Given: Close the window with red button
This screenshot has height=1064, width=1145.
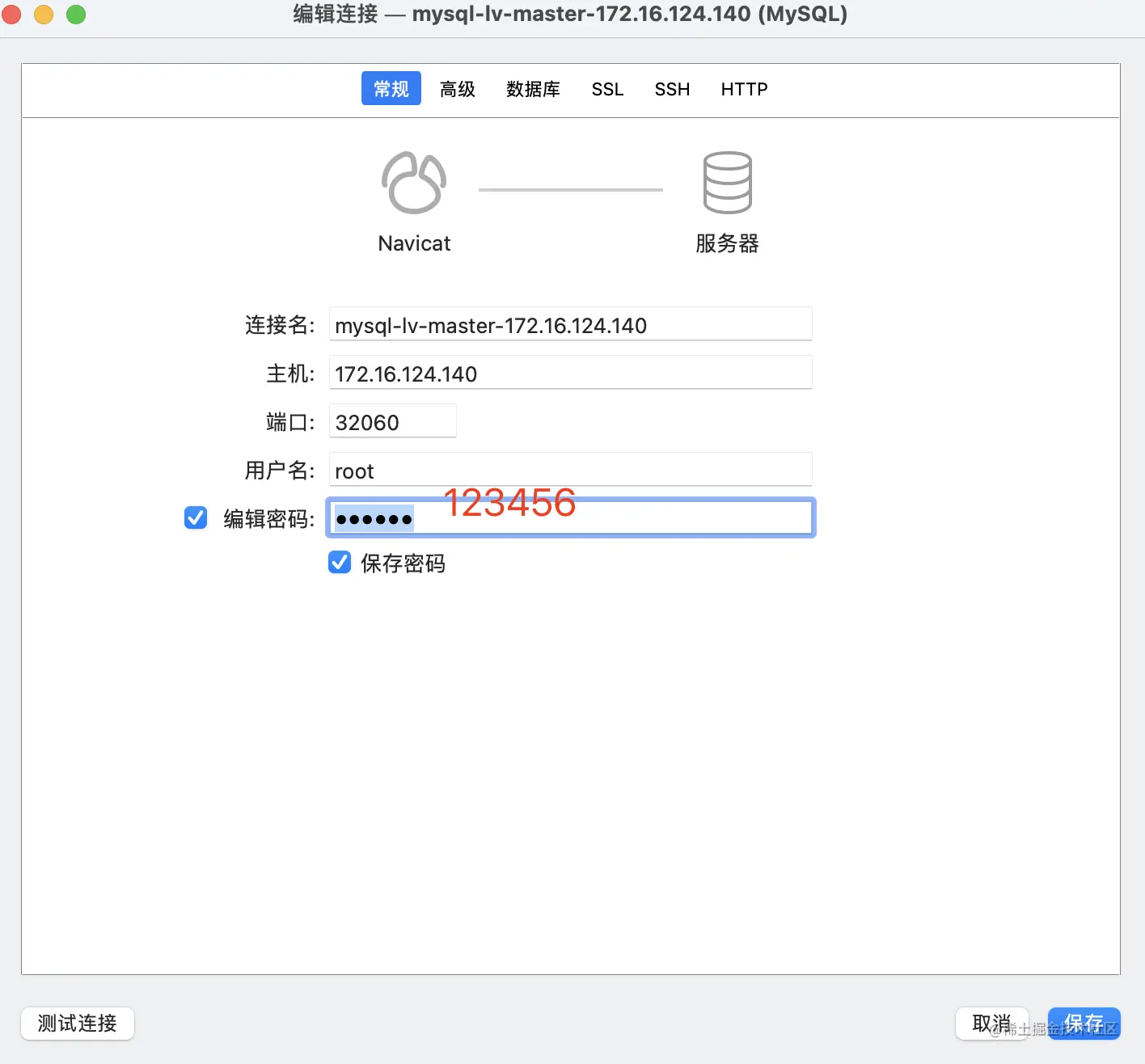Looking at the screenshot, I should pos(11,14).
